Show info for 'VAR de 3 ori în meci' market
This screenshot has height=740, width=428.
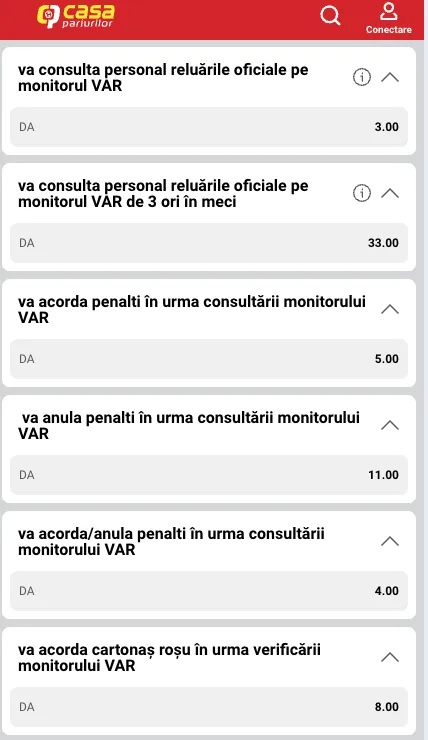[362, 193]
